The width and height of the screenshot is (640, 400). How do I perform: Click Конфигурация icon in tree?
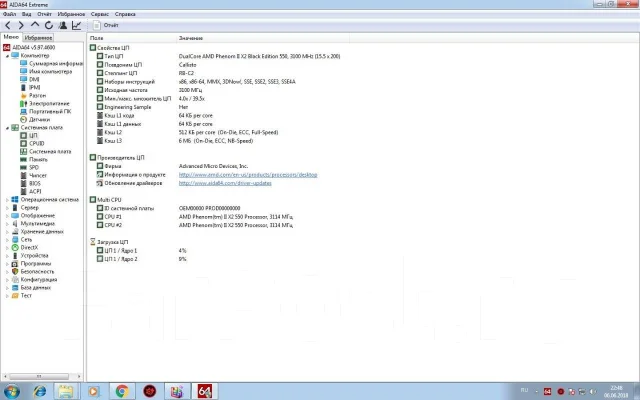point(15,280)
